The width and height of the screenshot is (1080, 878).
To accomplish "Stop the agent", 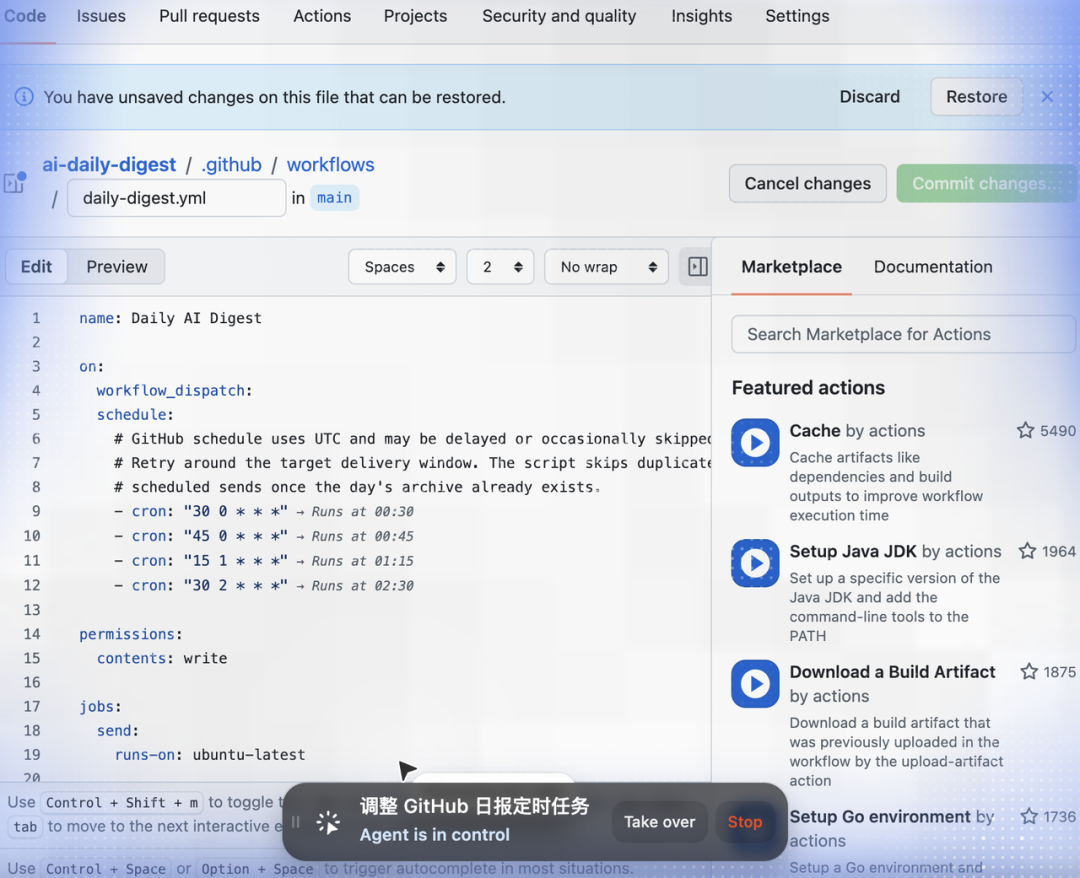I will pyautogui.click(x=745, y=822).
